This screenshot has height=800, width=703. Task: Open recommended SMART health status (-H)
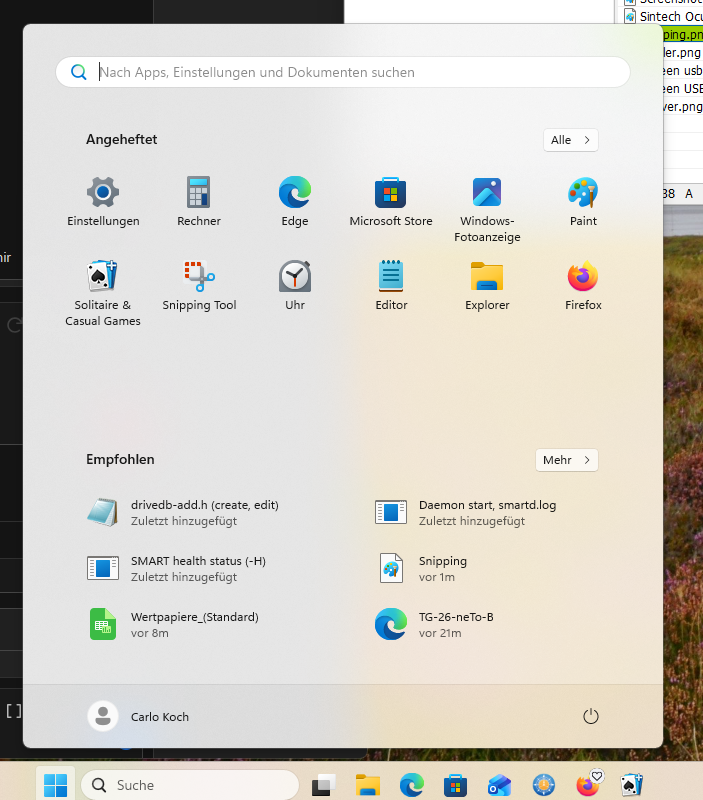pyautogui.click(x=177, y=568)
